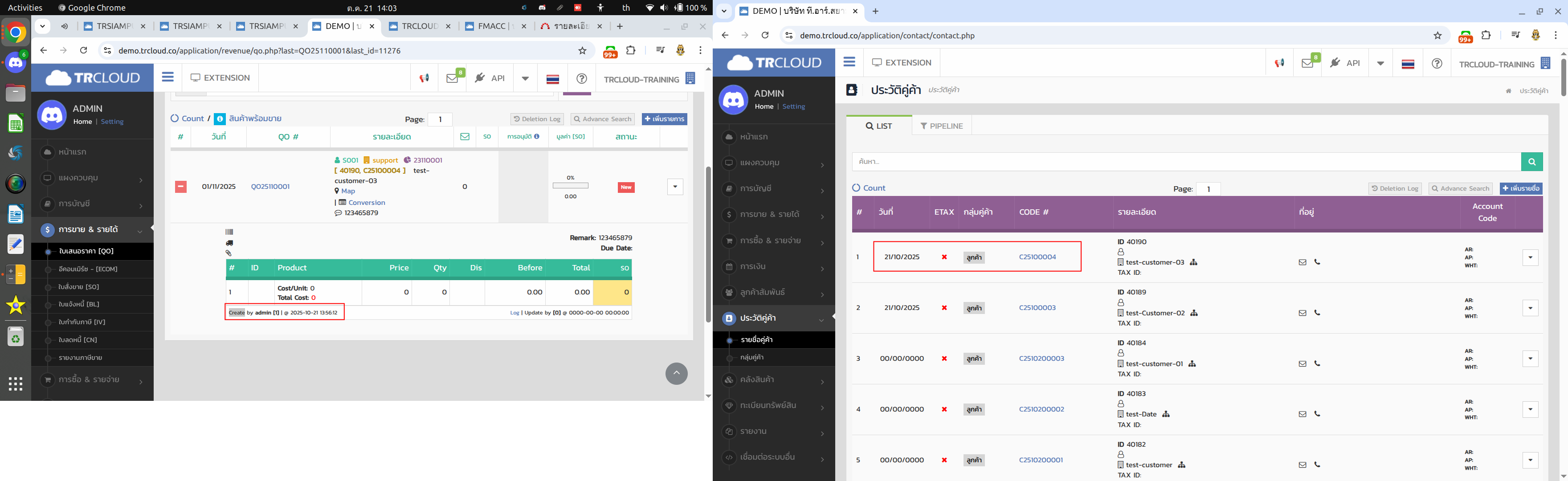Switch to the PIPELINE tab
1568x481 pixels.
(x=942, y=126)
